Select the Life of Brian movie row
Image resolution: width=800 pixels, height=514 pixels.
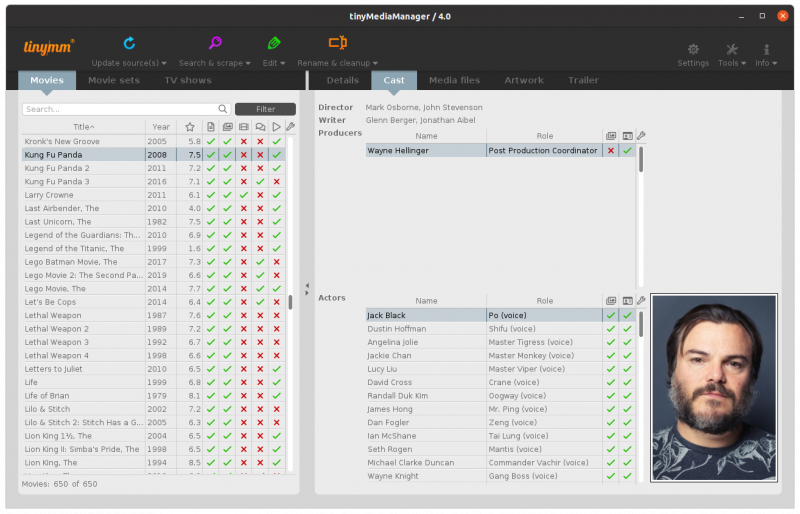[x=153, y=396]
